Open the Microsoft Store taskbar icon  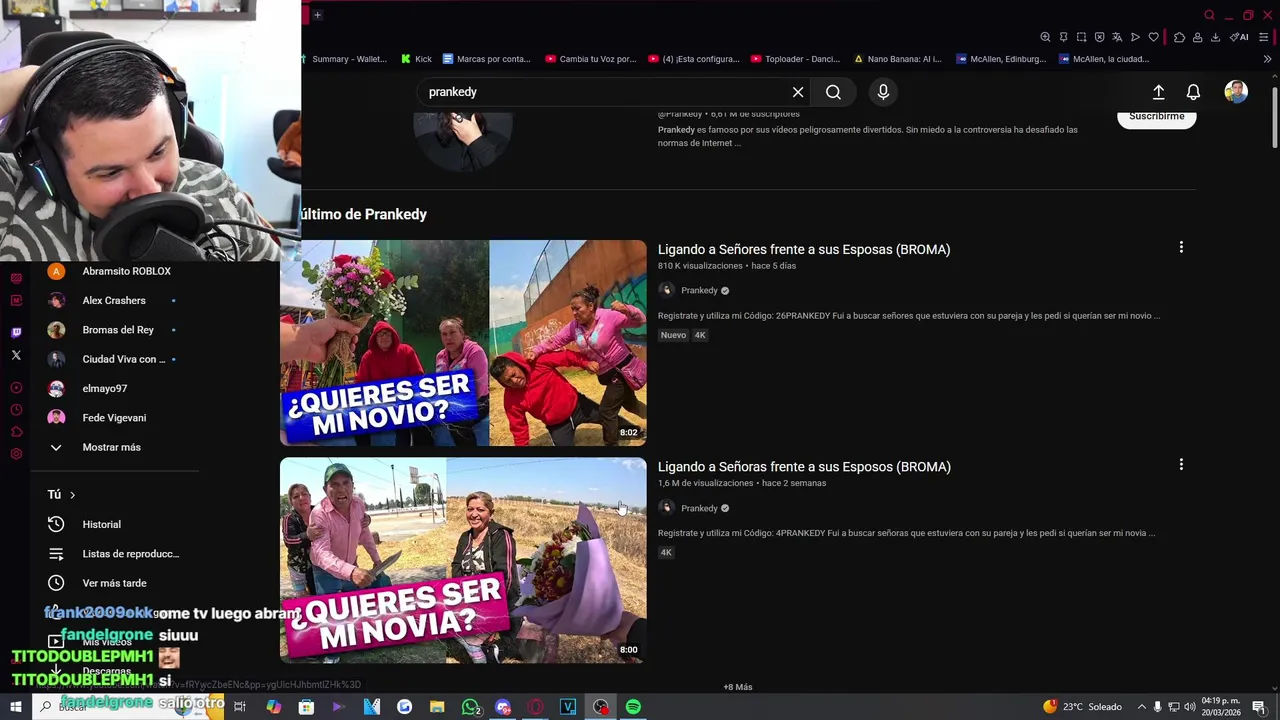(x=306, y=707)
